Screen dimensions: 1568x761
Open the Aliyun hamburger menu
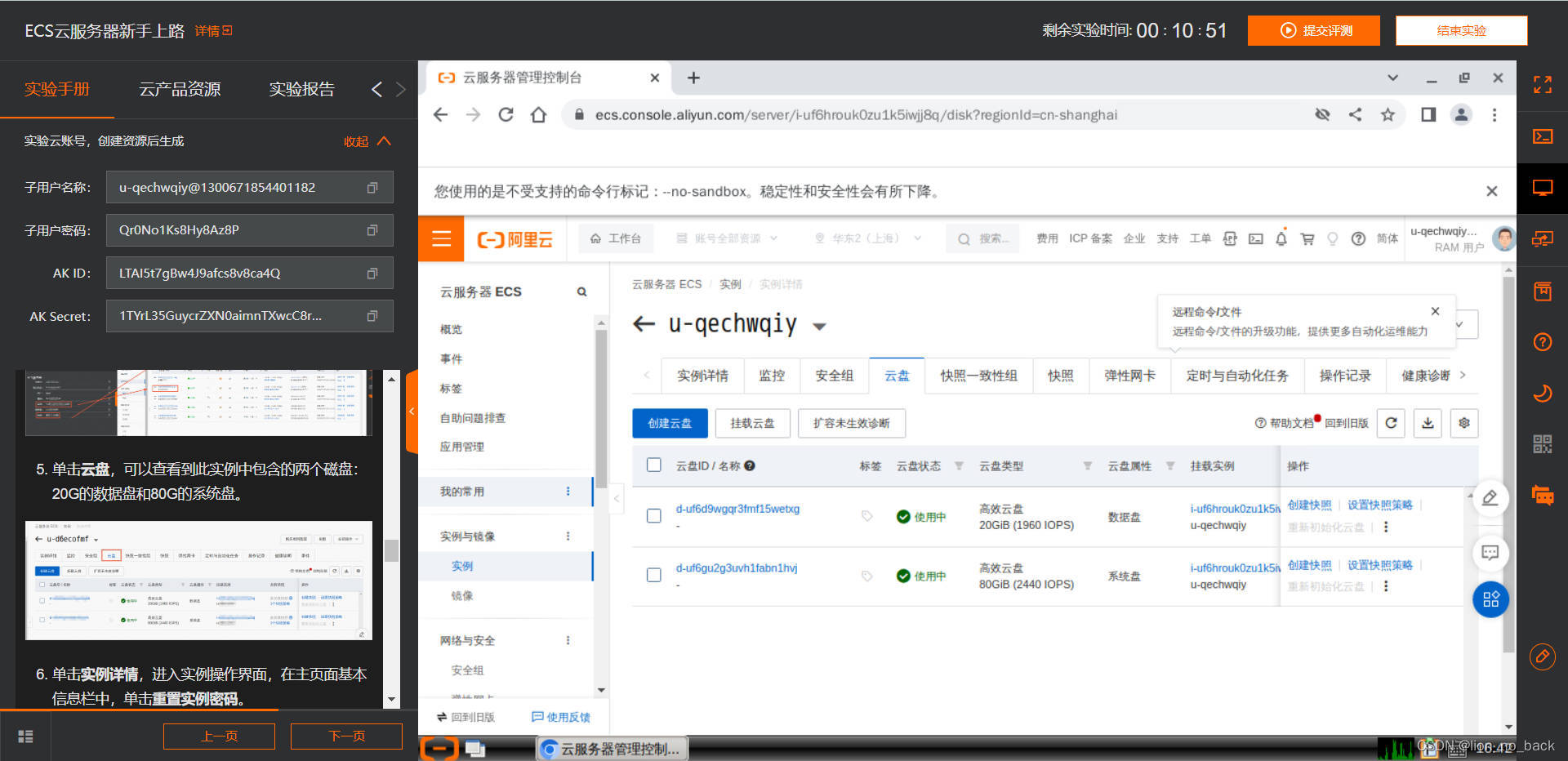tap(441, 238)
